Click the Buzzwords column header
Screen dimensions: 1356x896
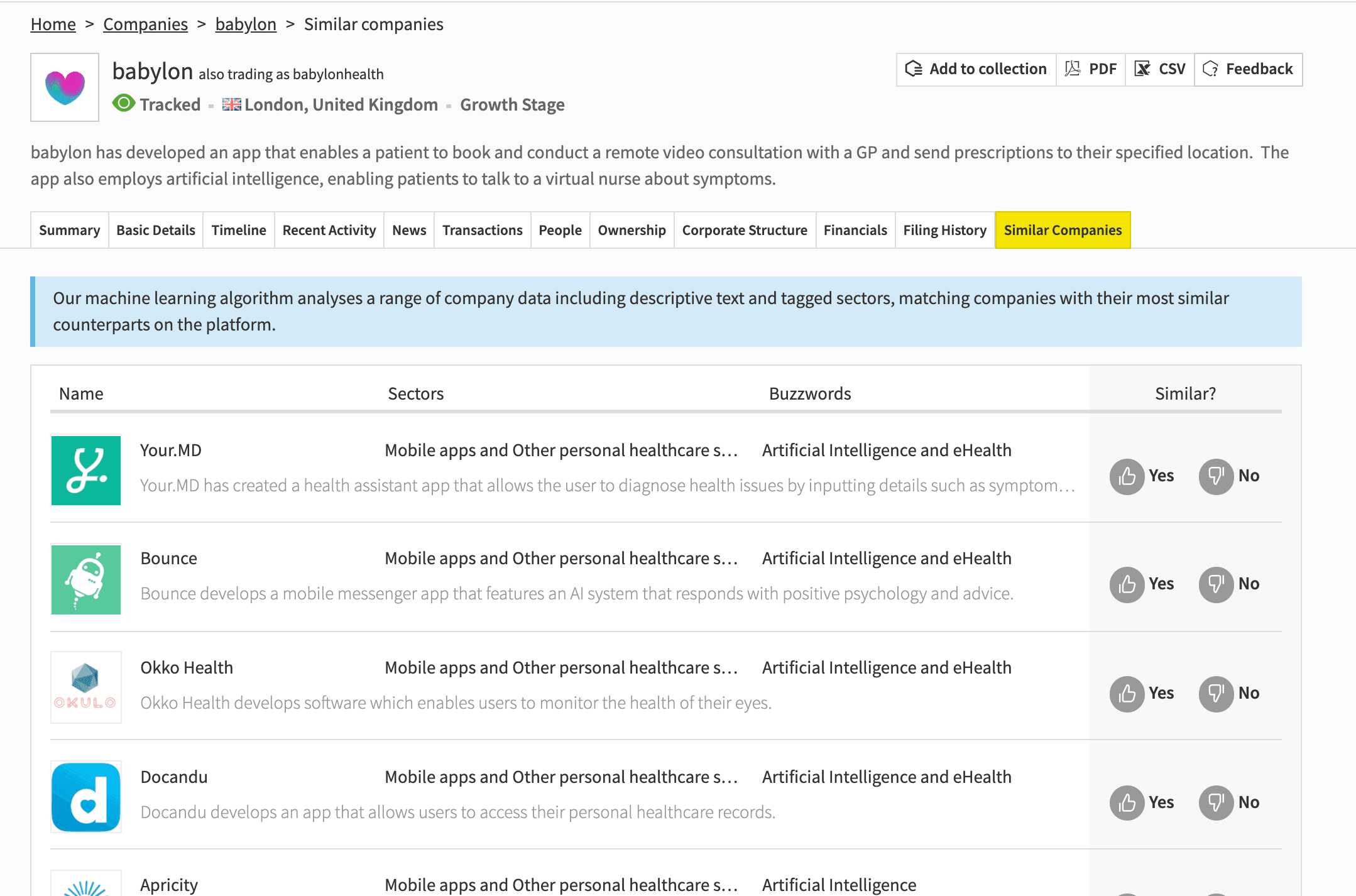point(810,393)
